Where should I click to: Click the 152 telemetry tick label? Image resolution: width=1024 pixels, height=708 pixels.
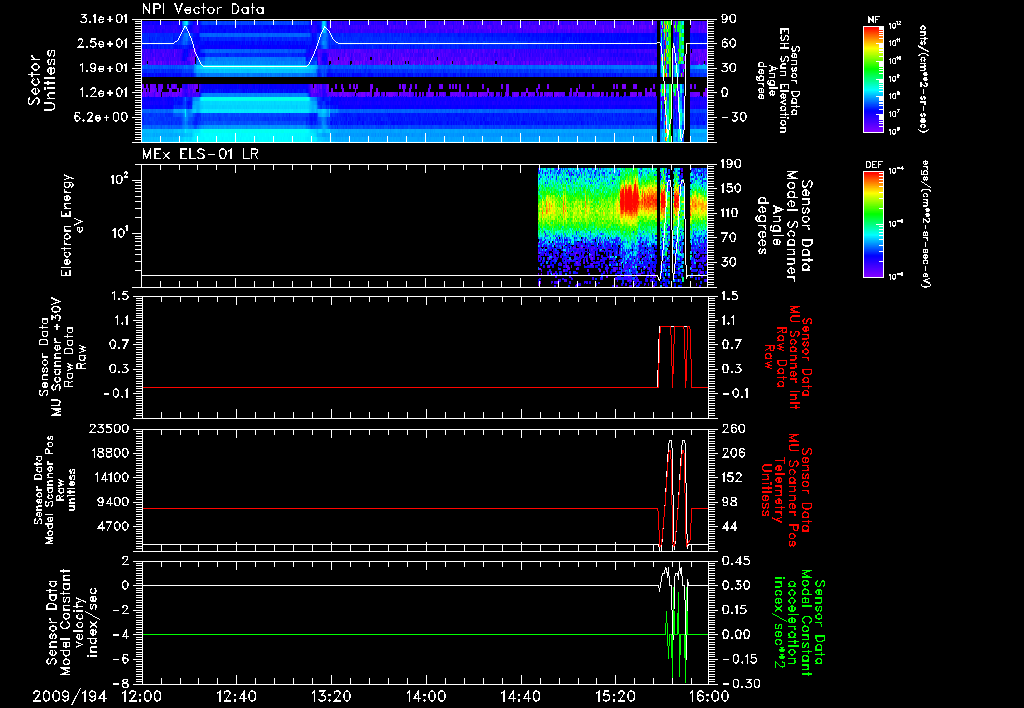[733, 477]
